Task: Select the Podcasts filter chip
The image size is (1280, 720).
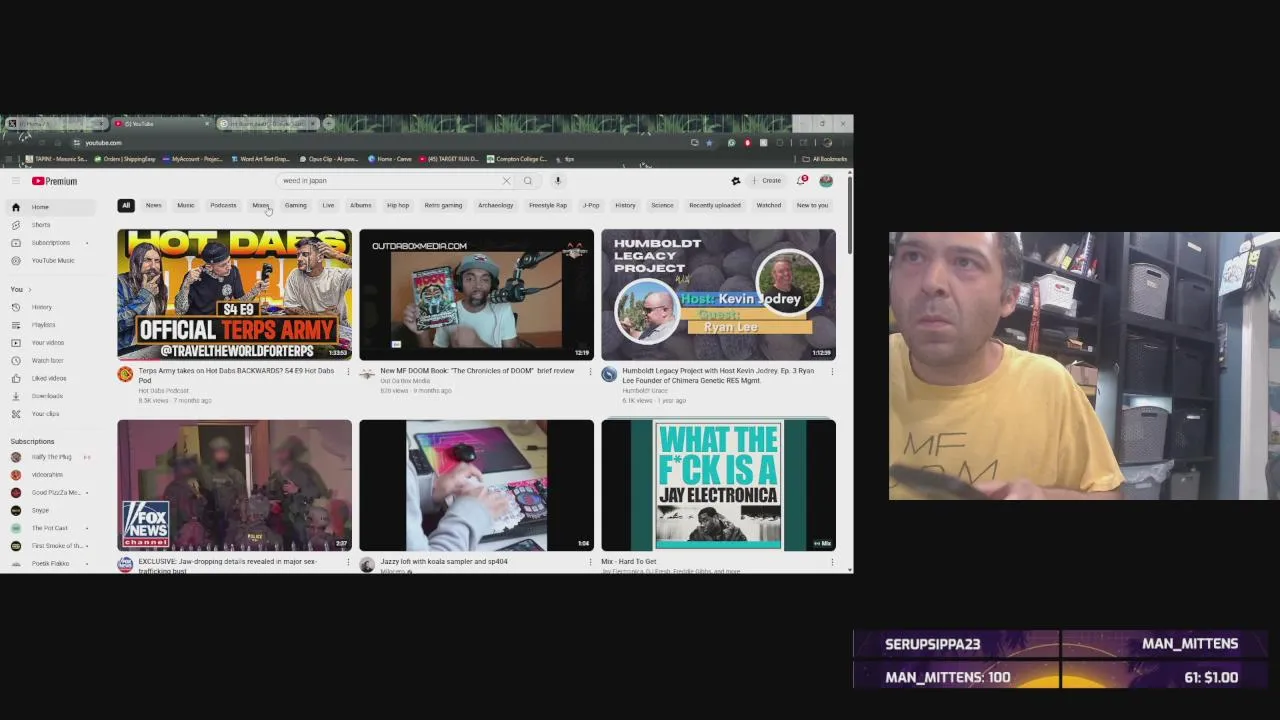Action: tap(223, 205)
